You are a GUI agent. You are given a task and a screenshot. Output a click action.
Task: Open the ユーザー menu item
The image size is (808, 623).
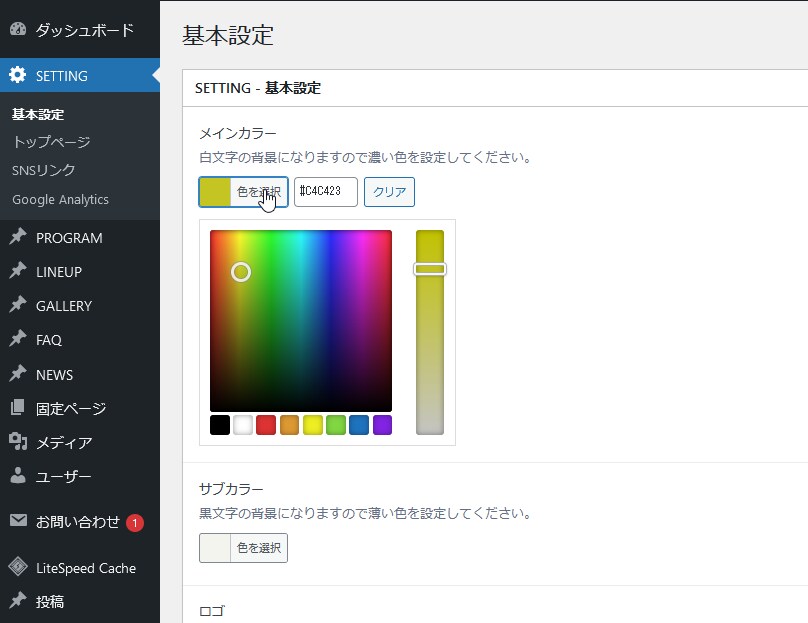coord(80,476)
